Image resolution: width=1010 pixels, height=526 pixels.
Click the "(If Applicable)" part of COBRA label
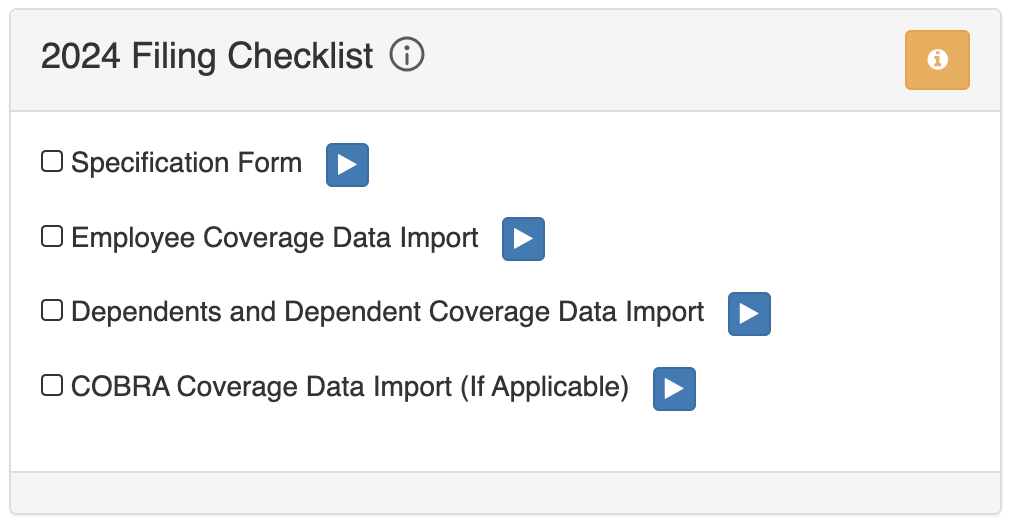point(544,387)
